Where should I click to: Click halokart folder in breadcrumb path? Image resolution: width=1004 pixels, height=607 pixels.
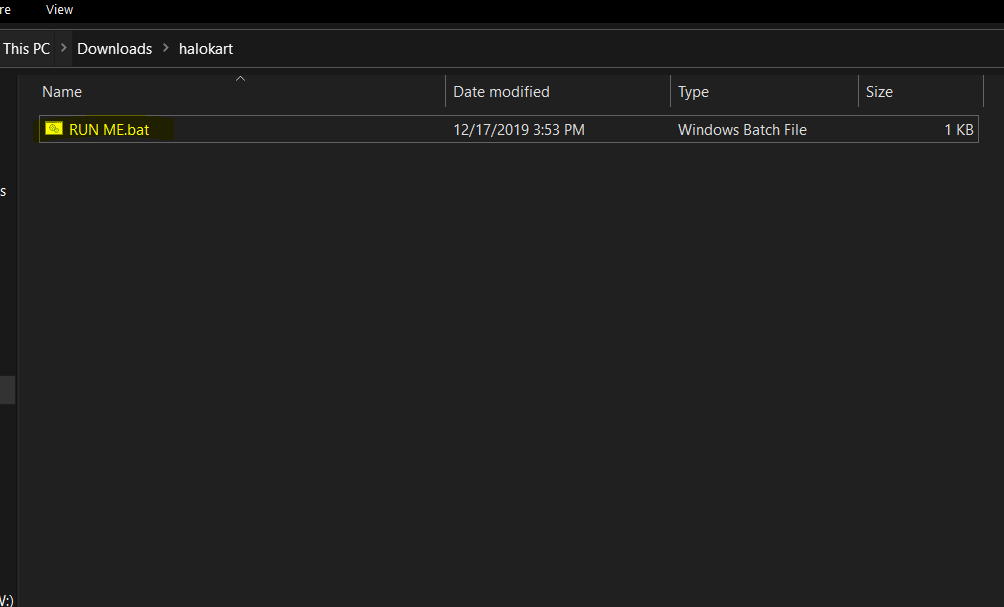click(x=206, y=48)
